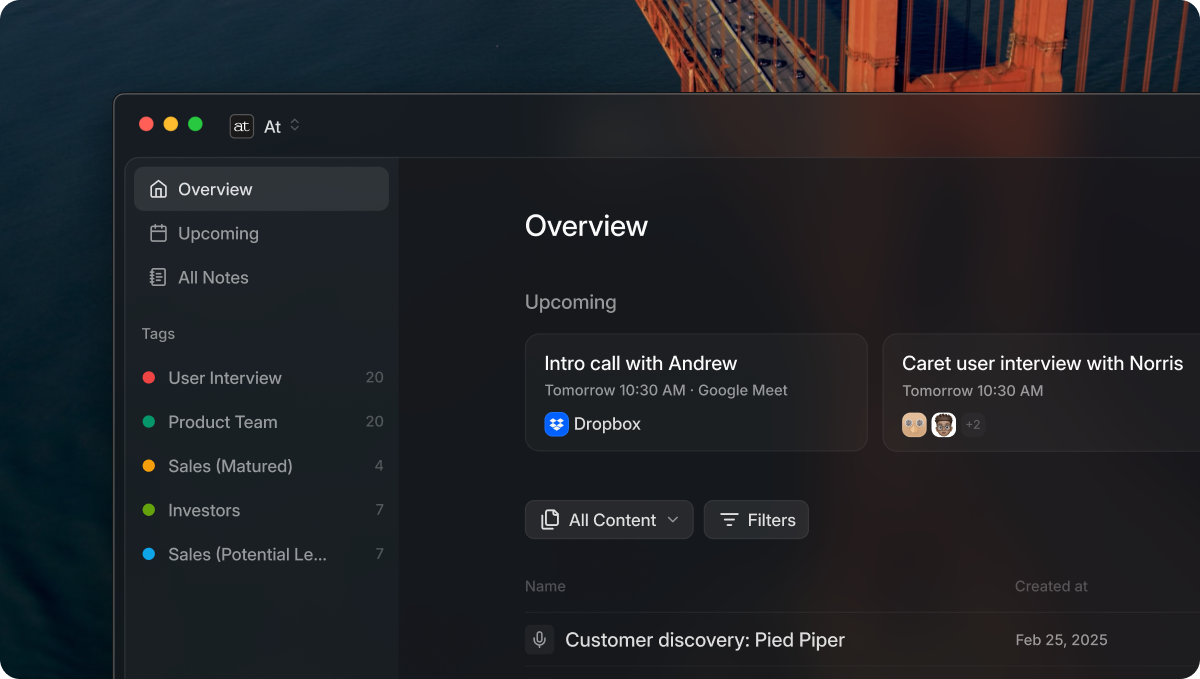Click the funnel icon inside Filters button
This screenshot has height=679, width=1200.
[x=729, y=519]
